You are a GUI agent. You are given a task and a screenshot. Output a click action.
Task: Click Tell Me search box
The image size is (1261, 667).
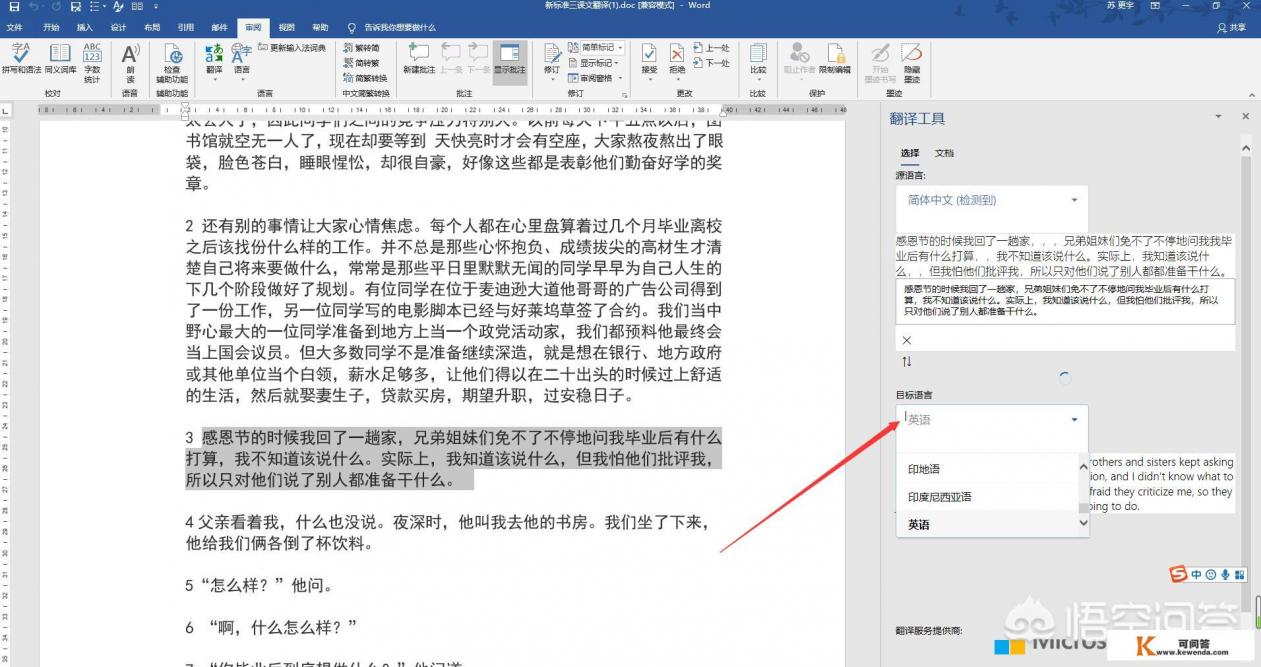coord(392,27)
